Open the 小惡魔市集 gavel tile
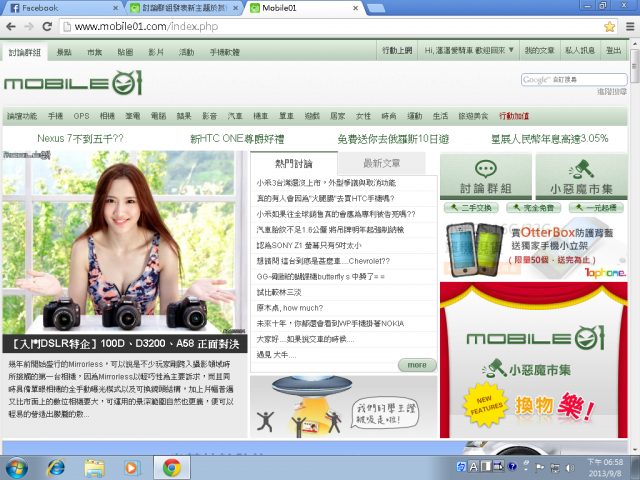Screen dimensions: 640x480 tap(581, 176)
